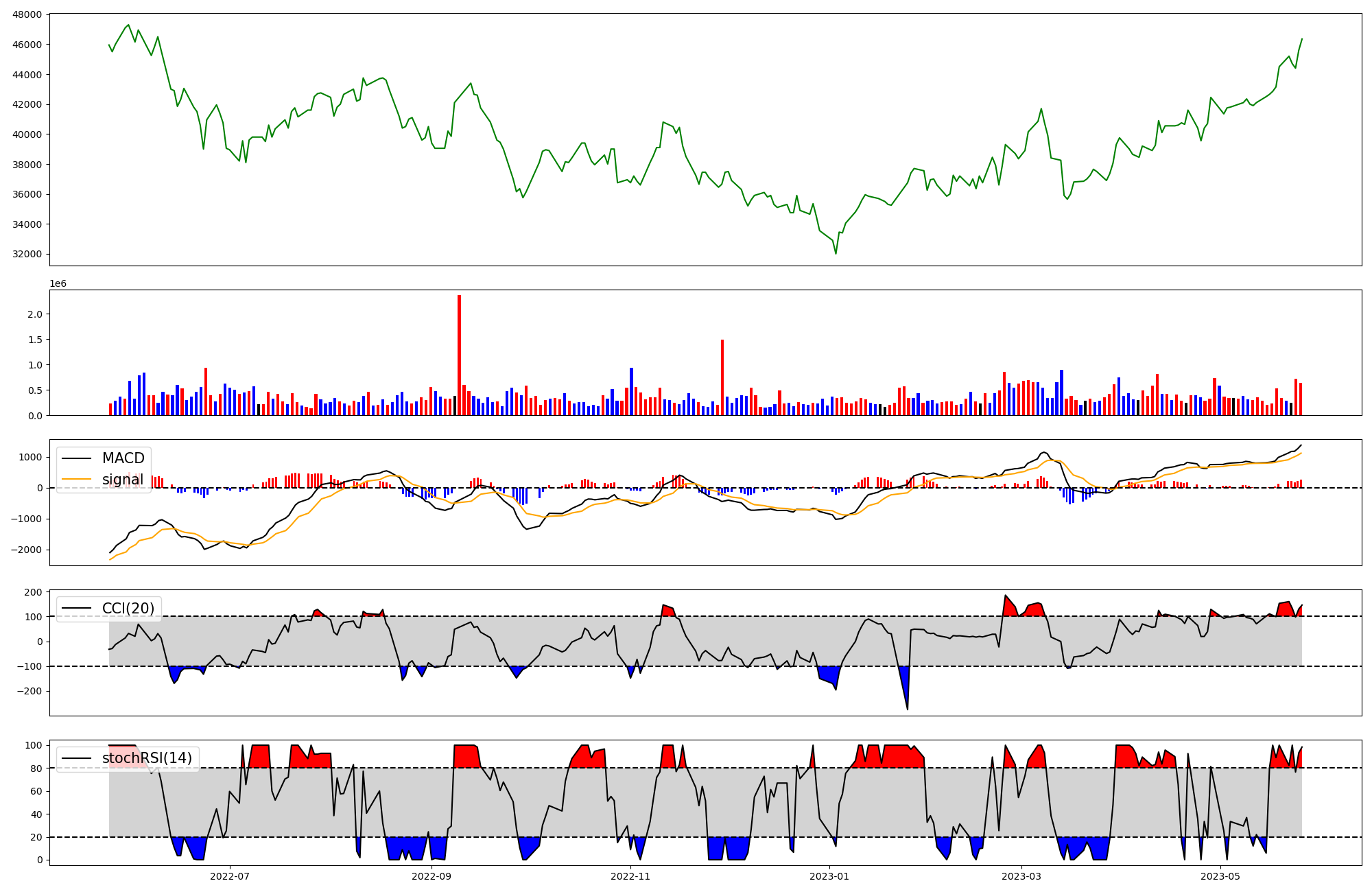Click the MACD legend entry
Viewport: 1372px width, 892px height.
click(123, 458)
